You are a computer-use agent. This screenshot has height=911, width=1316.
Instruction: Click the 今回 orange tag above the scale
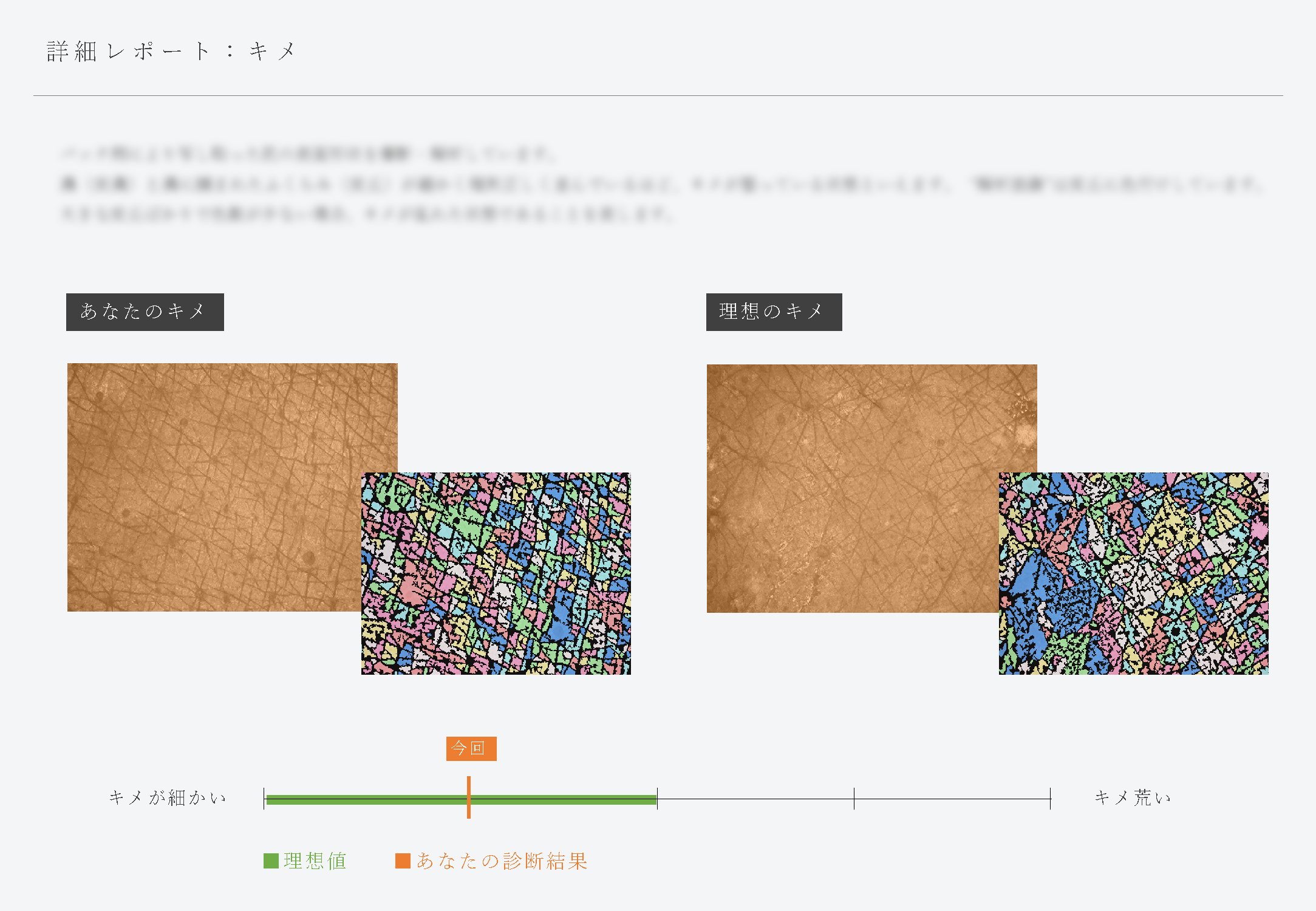click(471, 748)
